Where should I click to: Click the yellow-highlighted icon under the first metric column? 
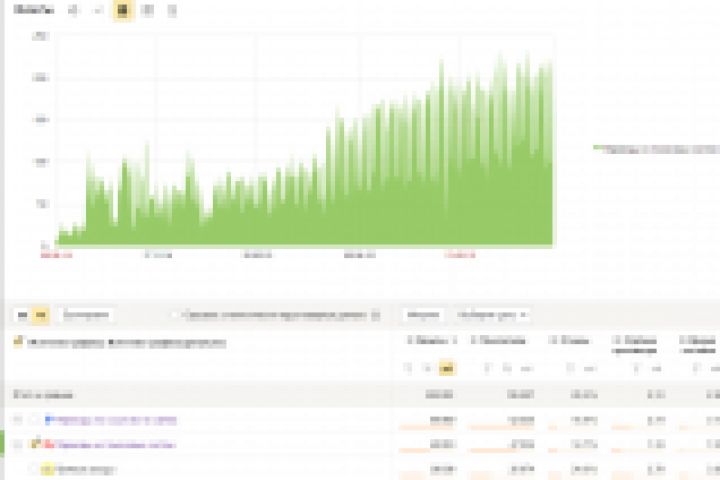[447, 368]
